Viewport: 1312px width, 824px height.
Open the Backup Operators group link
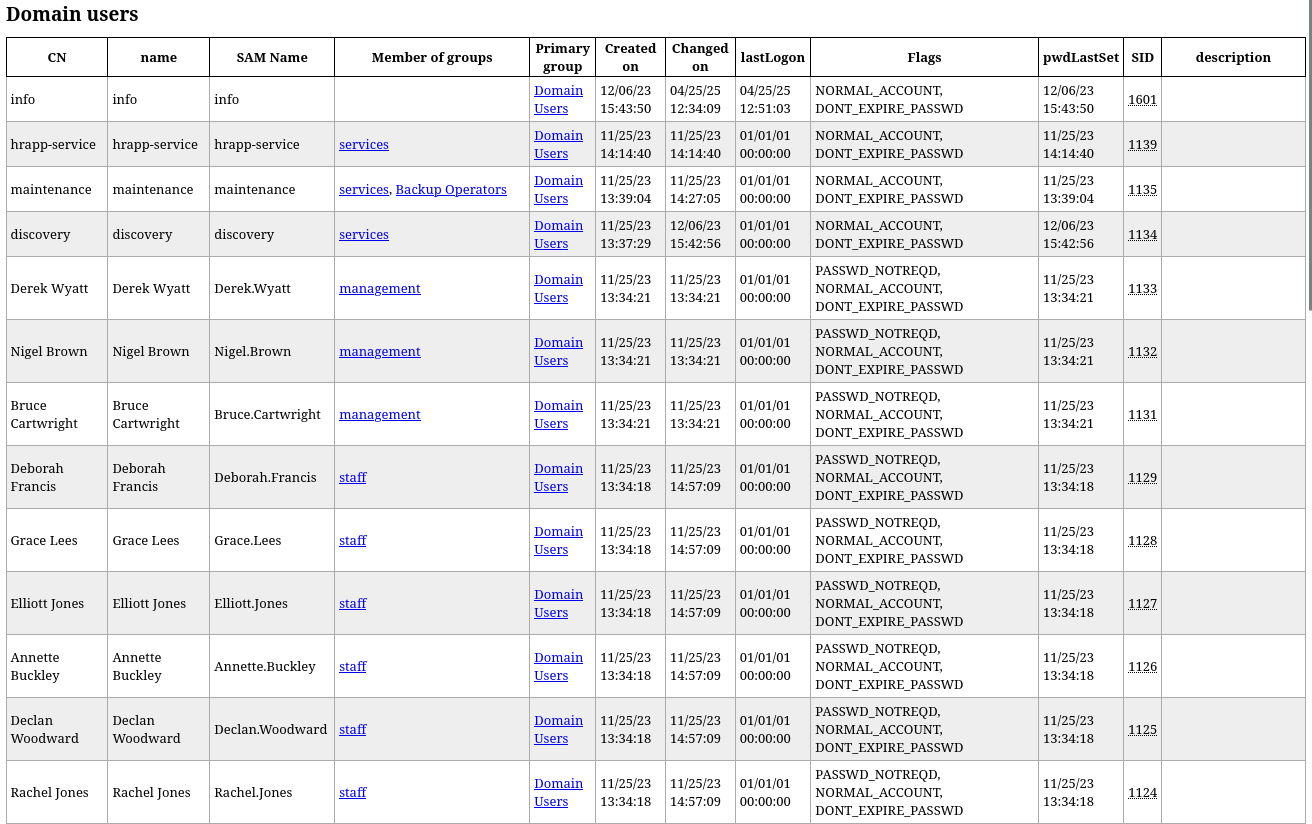451,189
